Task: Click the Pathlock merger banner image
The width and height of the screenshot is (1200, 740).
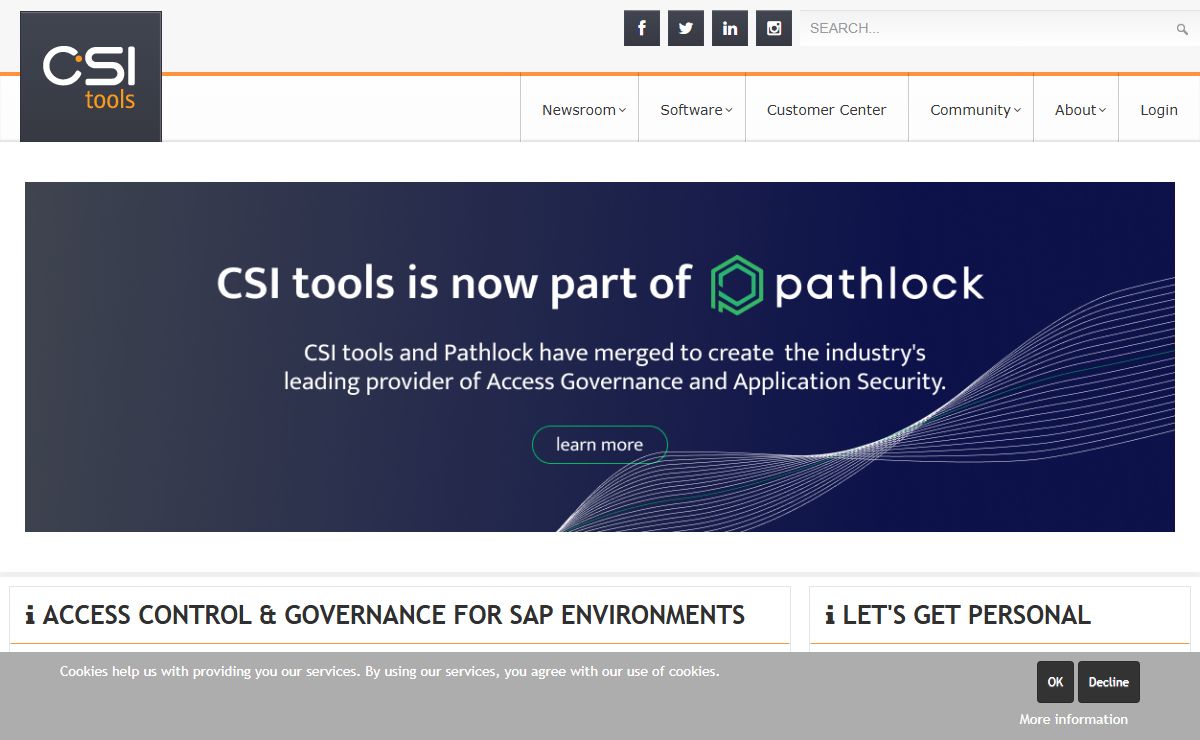Action: (600, 357)
